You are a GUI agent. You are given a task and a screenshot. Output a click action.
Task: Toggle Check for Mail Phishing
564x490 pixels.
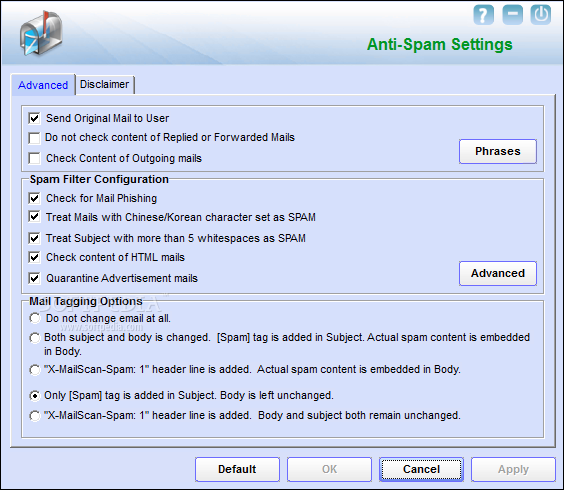coord(35,198)
